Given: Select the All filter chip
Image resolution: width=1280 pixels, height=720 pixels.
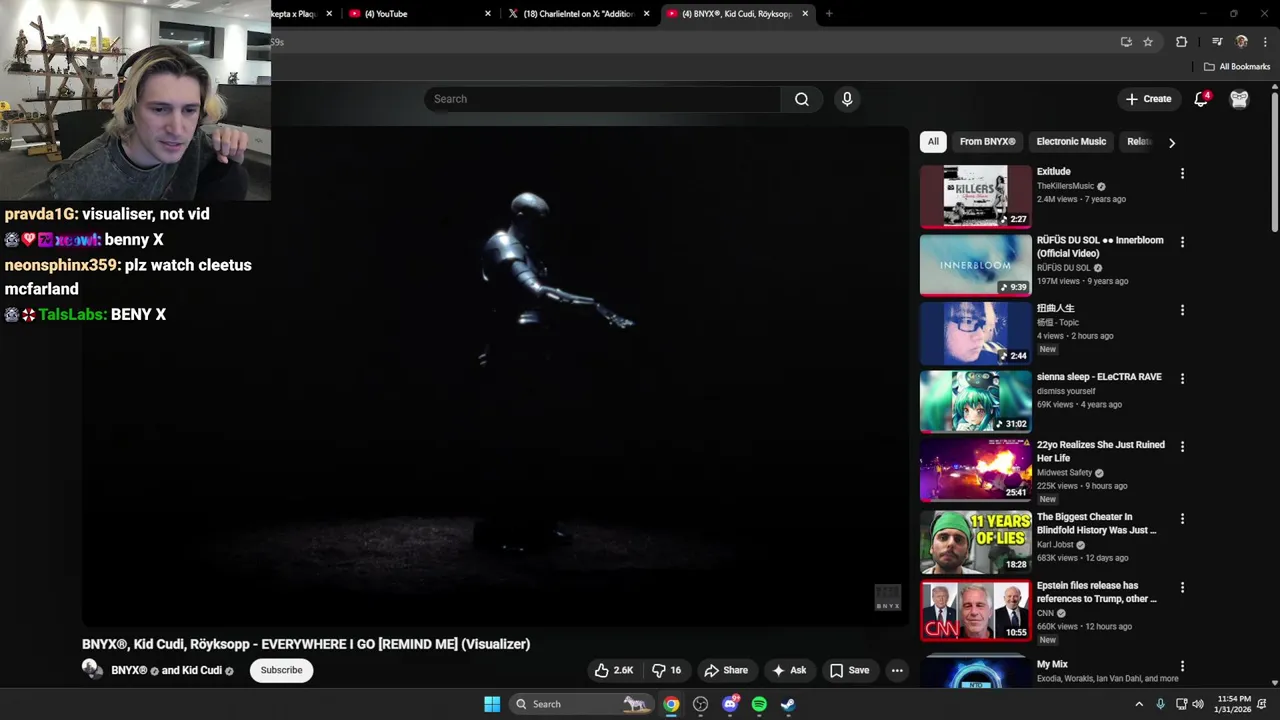Looking at the screenshot, I should [933, 142].
